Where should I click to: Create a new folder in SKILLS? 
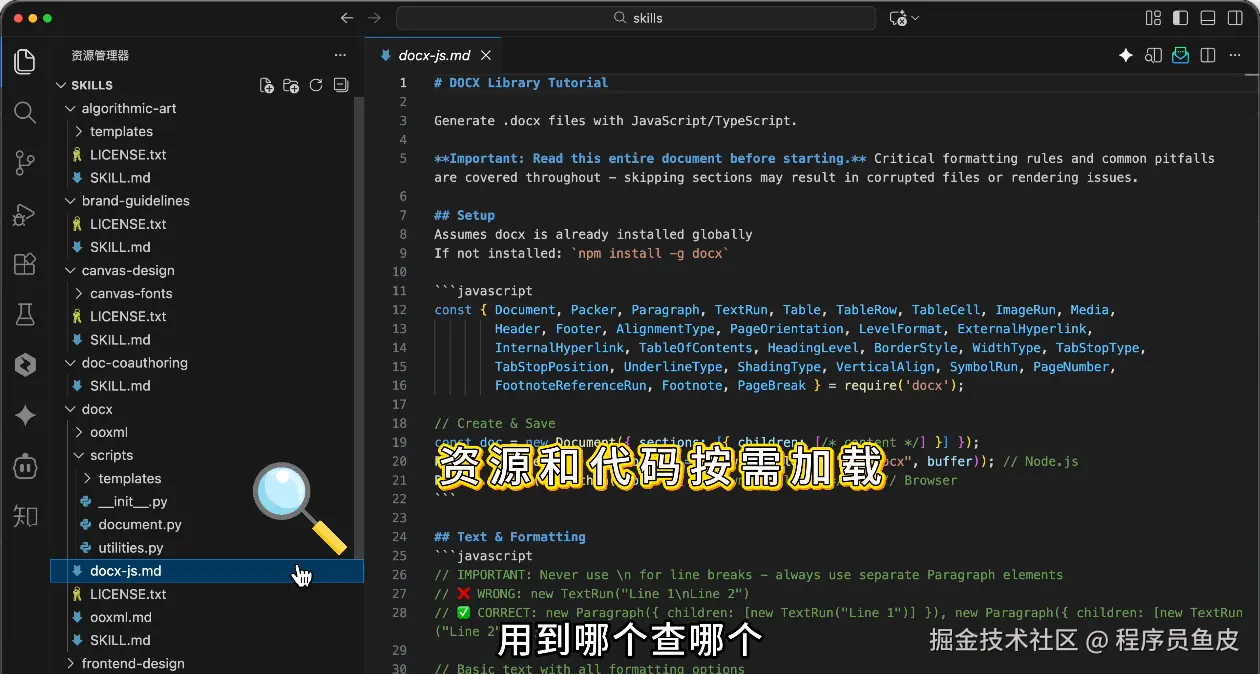coord(291,85)
